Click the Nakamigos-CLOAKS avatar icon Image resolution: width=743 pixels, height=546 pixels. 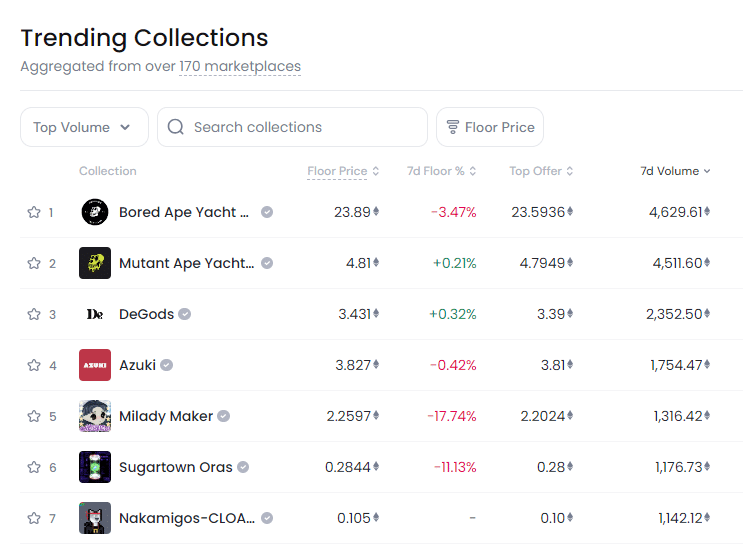[x=95, y=518]
